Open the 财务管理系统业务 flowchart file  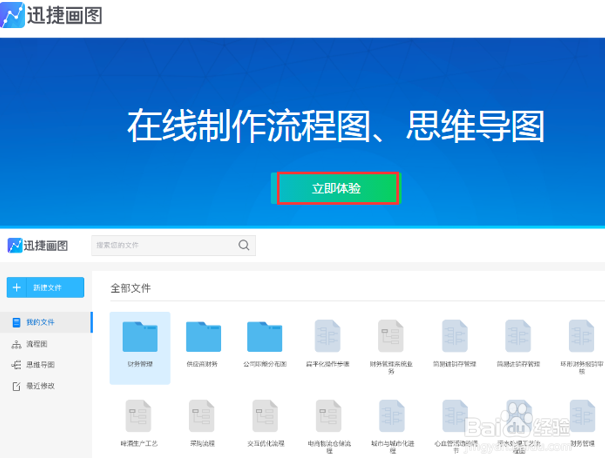click(x=391, y=347)
